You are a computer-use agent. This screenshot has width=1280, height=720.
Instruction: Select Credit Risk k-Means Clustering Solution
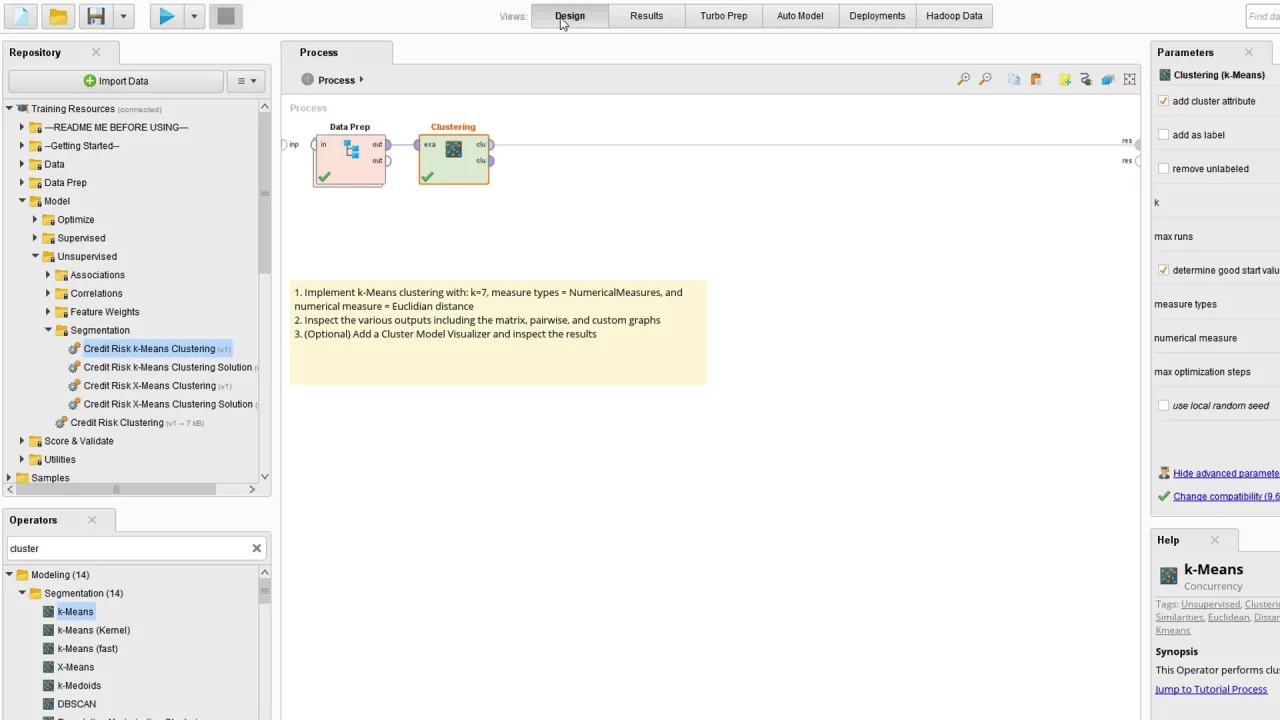click(x=168, y=367)
